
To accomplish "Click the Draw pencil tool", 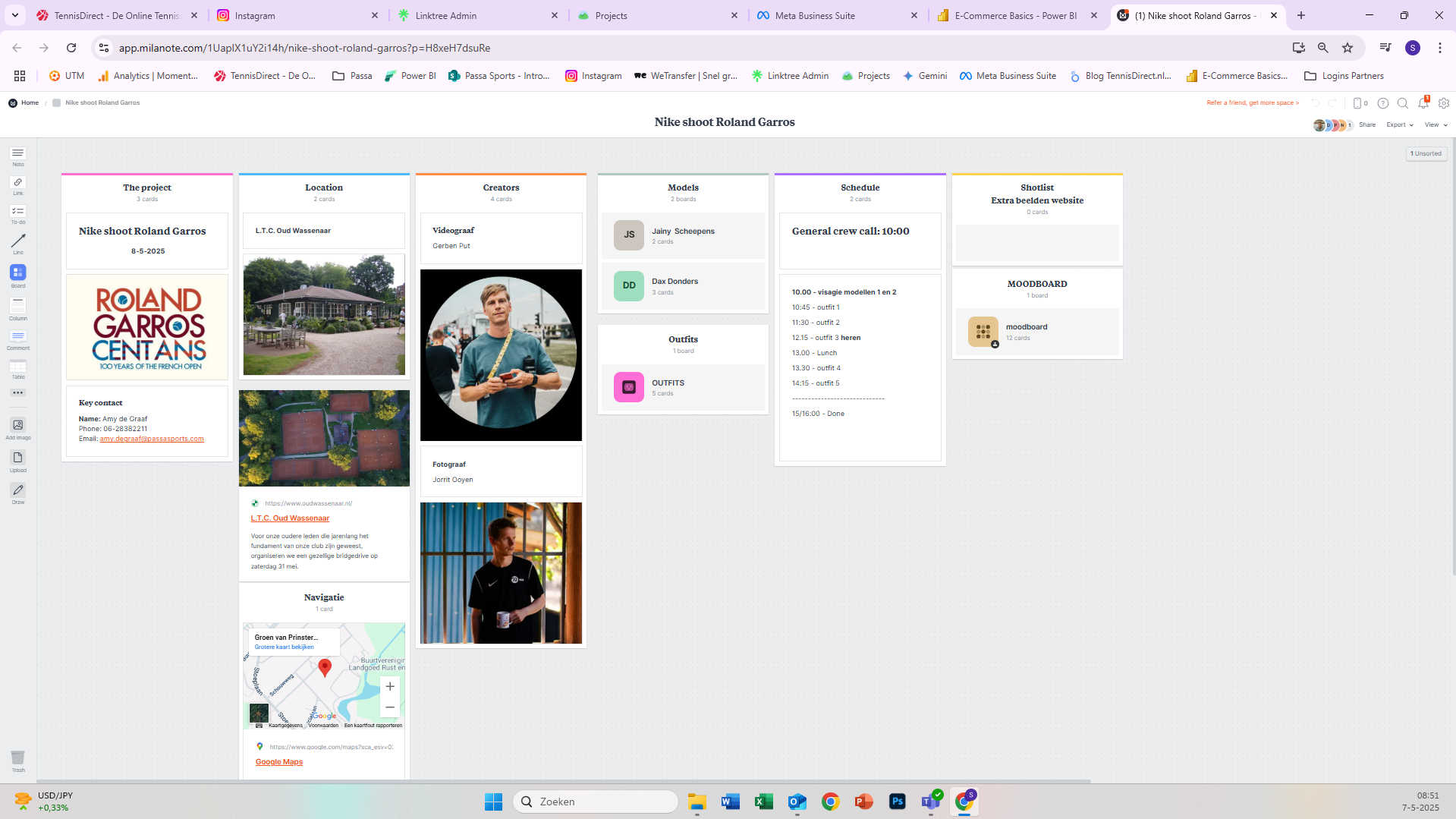I will coord(18,490).
